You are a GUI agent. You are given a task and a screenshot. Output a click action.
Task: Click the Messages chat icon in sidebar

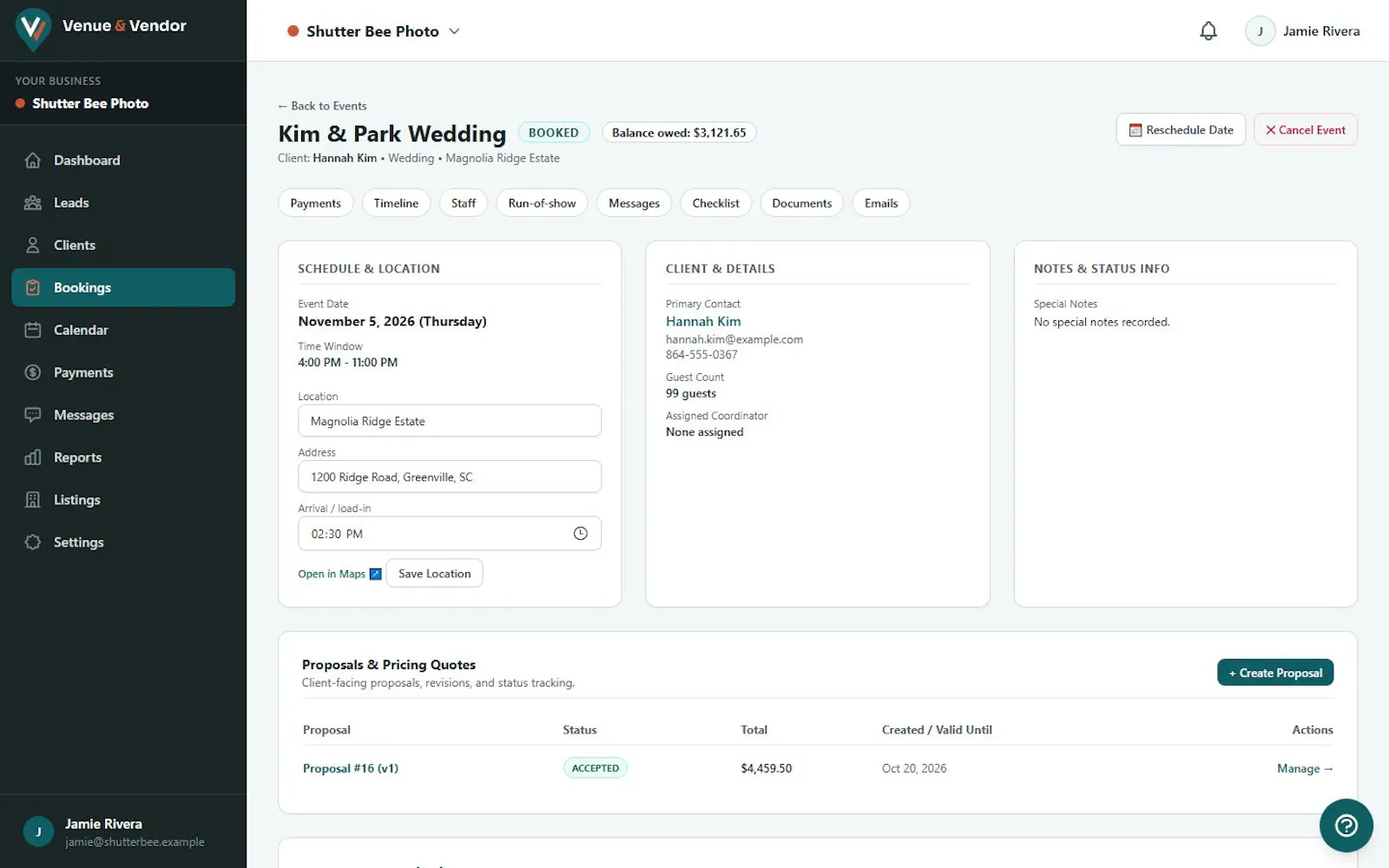click(x=33, y=416)
